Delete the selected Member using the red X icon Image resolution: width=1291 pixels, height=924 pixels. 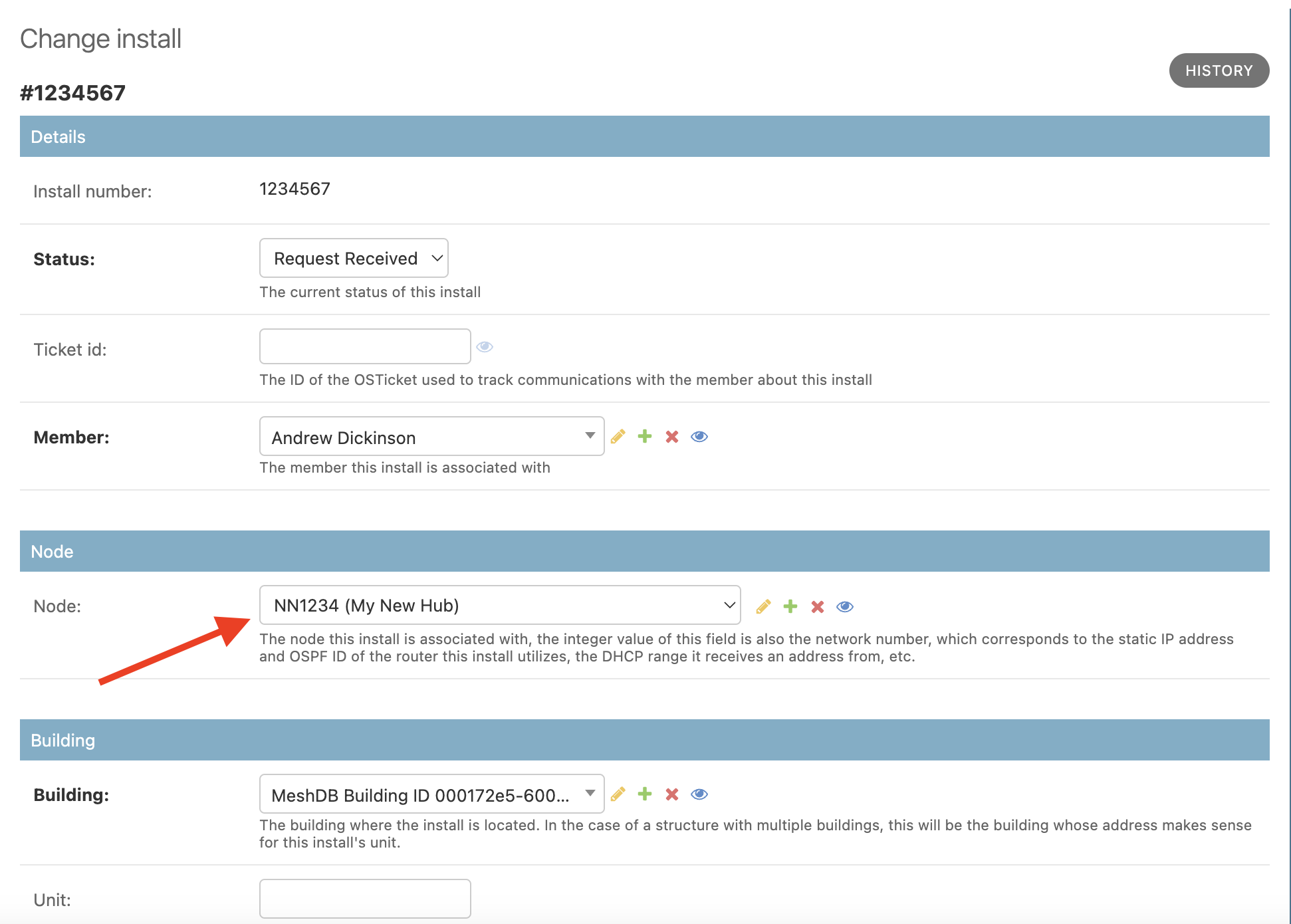click(672, 437)
